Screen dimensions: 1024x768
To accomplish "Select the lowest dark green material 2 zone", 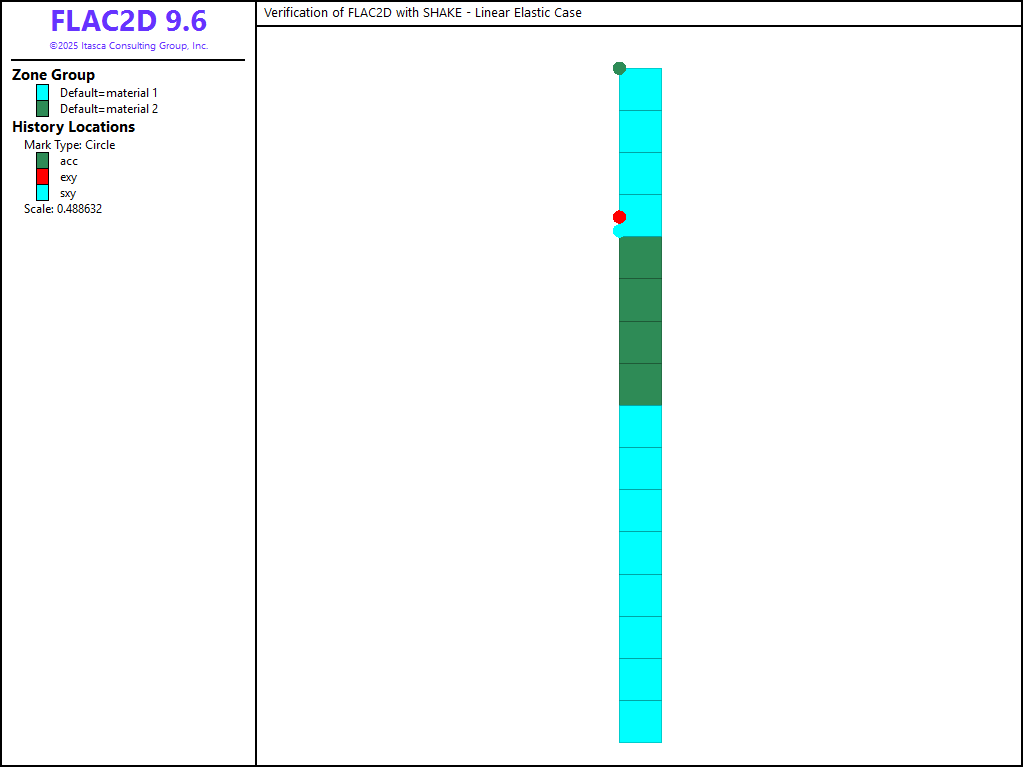I will pyautogui.click(x=640, y=384).
